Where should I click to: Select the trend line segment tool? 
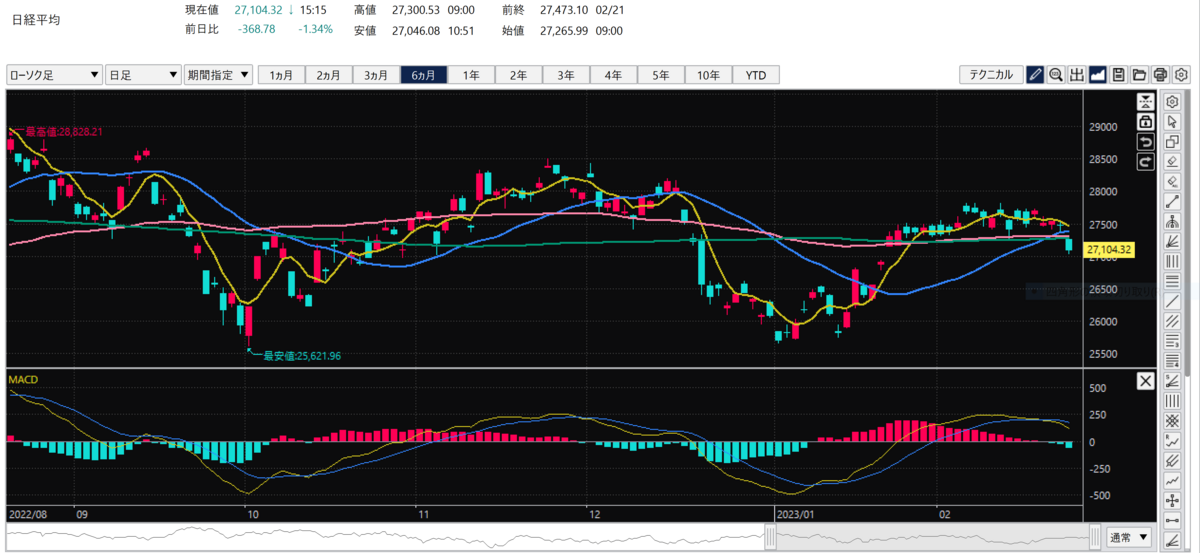(x=1173, y=201)
